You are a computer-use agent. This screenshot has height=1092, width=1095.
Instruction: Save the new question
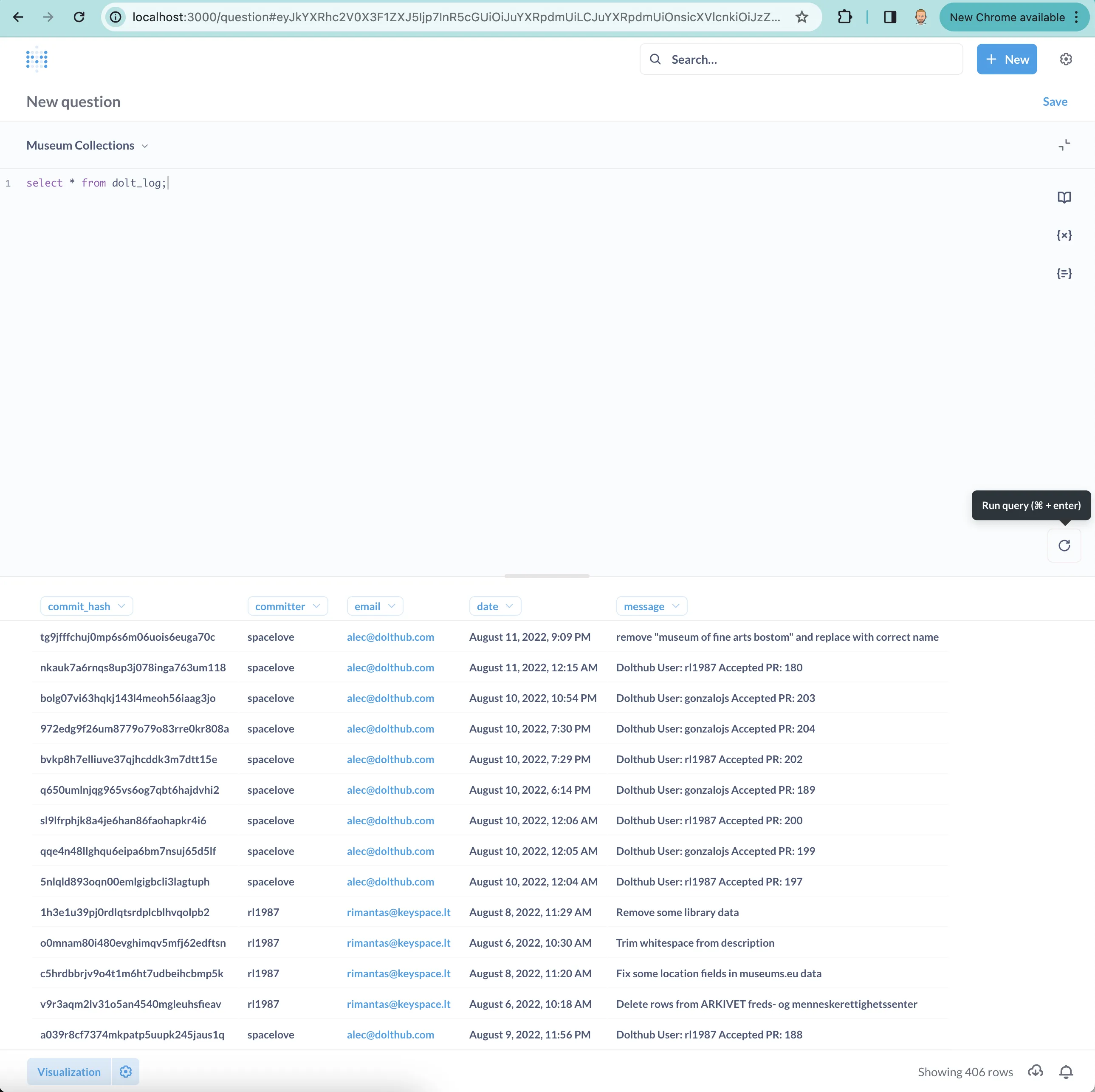coord(1054,102)
